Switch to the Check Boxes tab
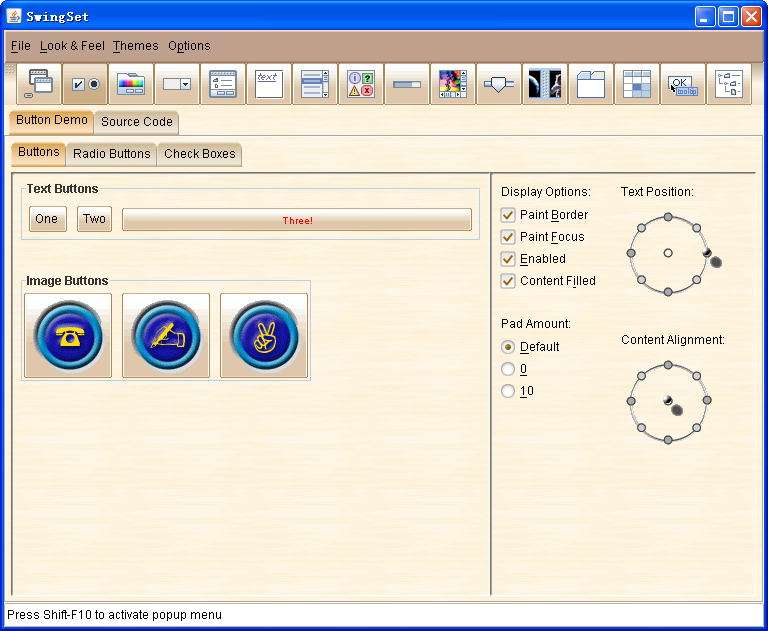 [x=200, y=154]
